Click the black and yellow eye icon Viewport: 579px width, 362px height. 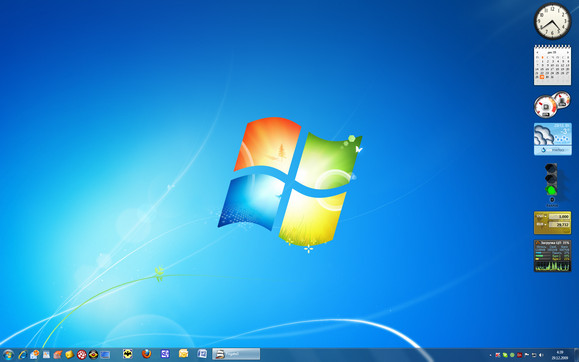(93, 355)
